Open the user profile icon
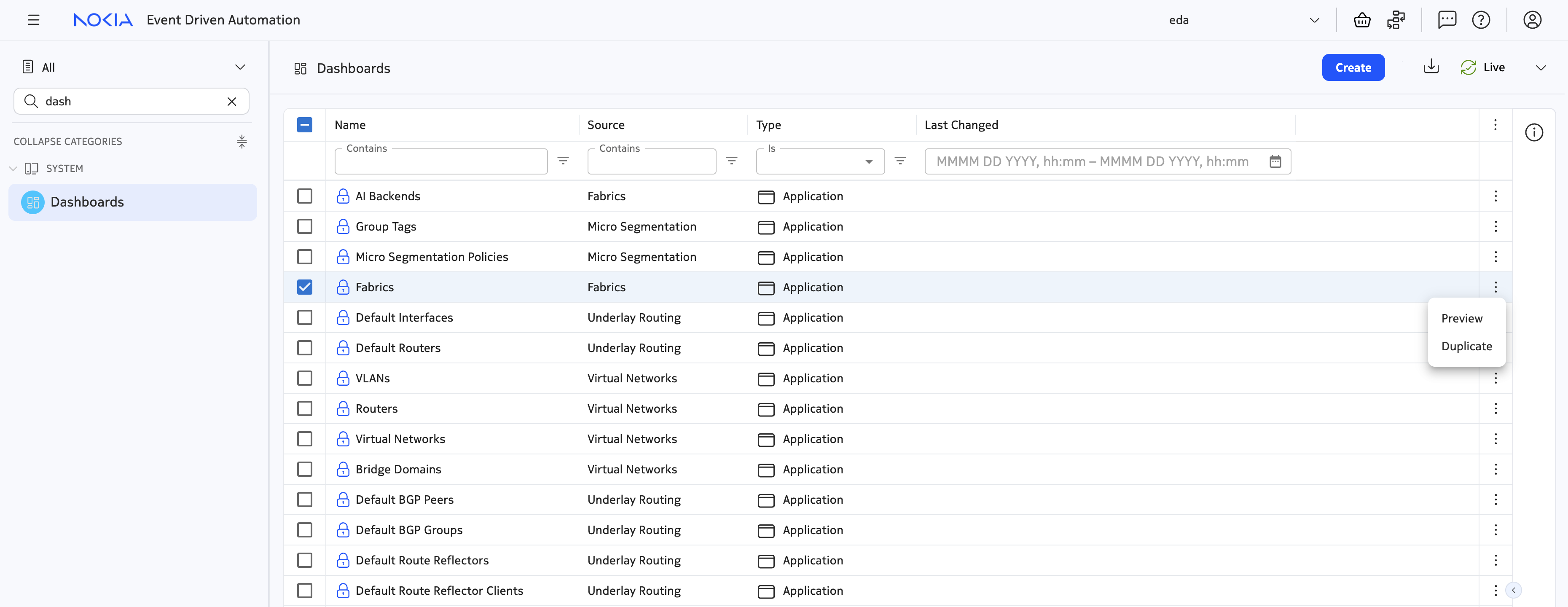 coord(1532,20)
